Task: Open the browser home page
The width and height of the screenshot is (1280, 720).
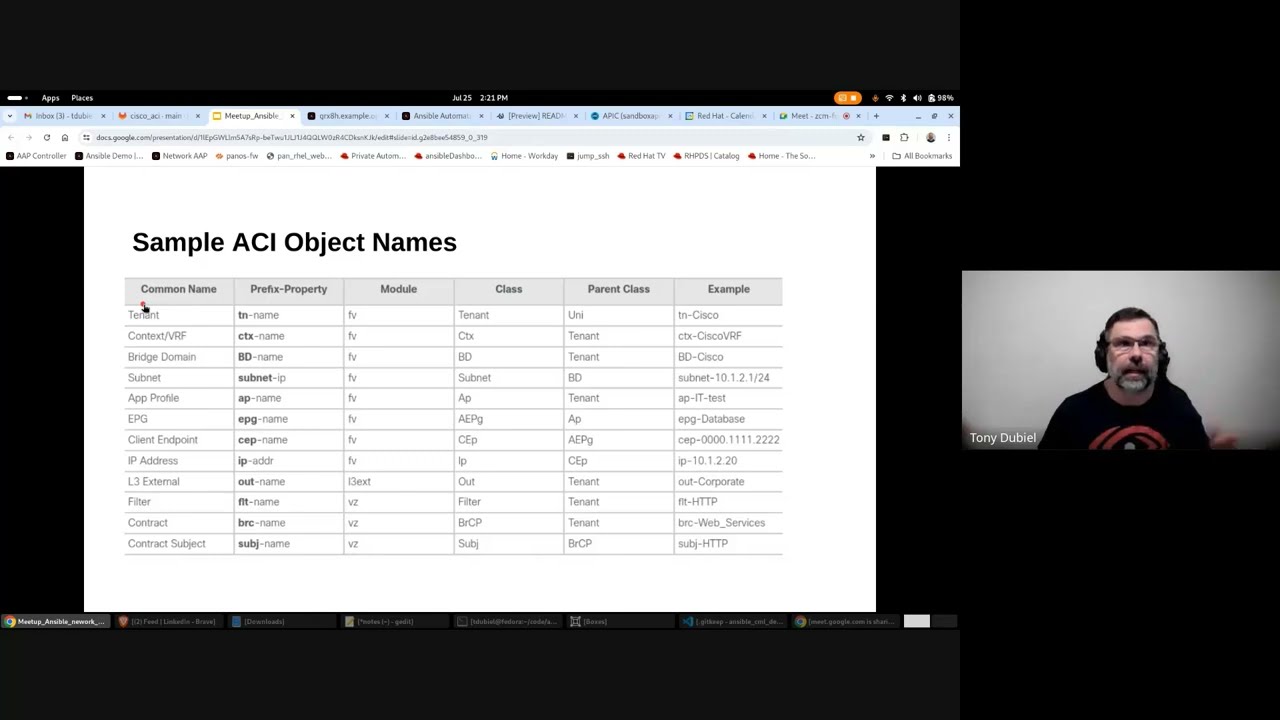Action: tap(64, 137)
